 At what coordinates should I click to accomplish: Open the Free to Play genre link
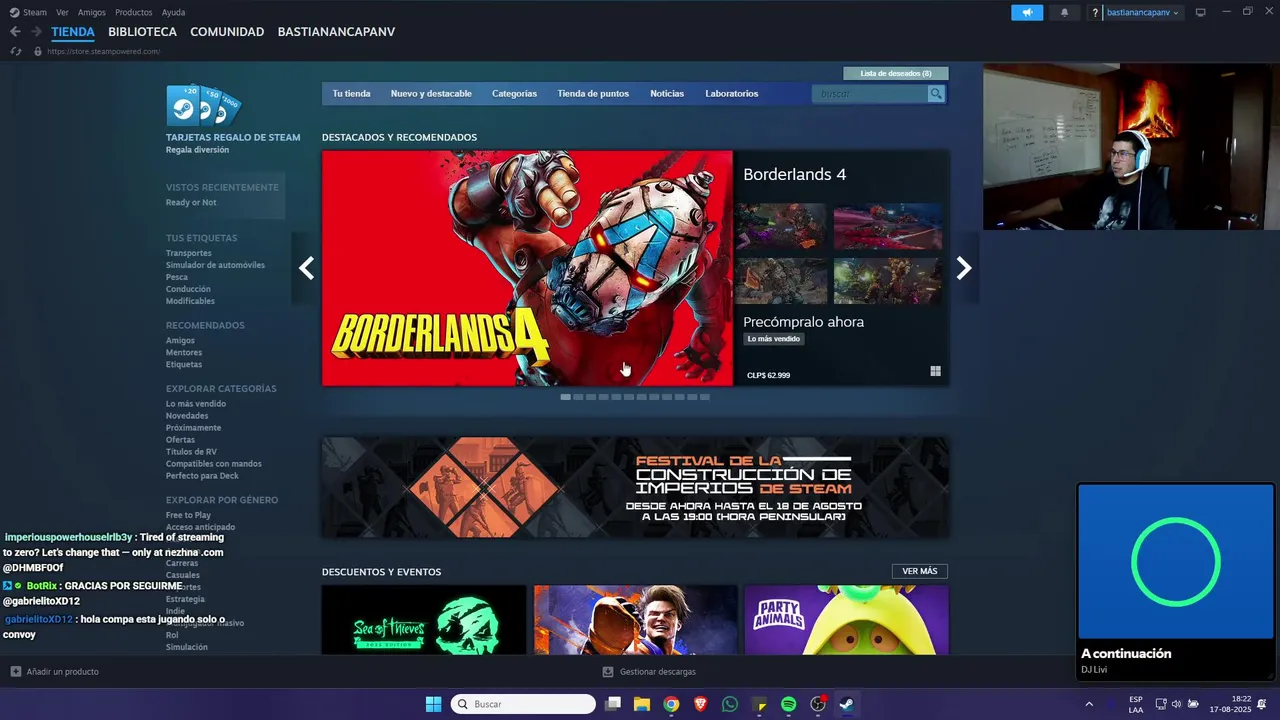[188, 515]
